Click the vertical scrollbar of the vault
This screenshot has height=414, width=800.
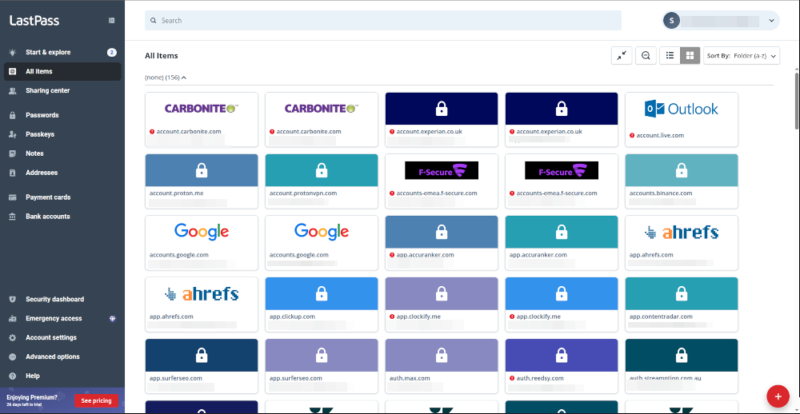click(797, 100)
